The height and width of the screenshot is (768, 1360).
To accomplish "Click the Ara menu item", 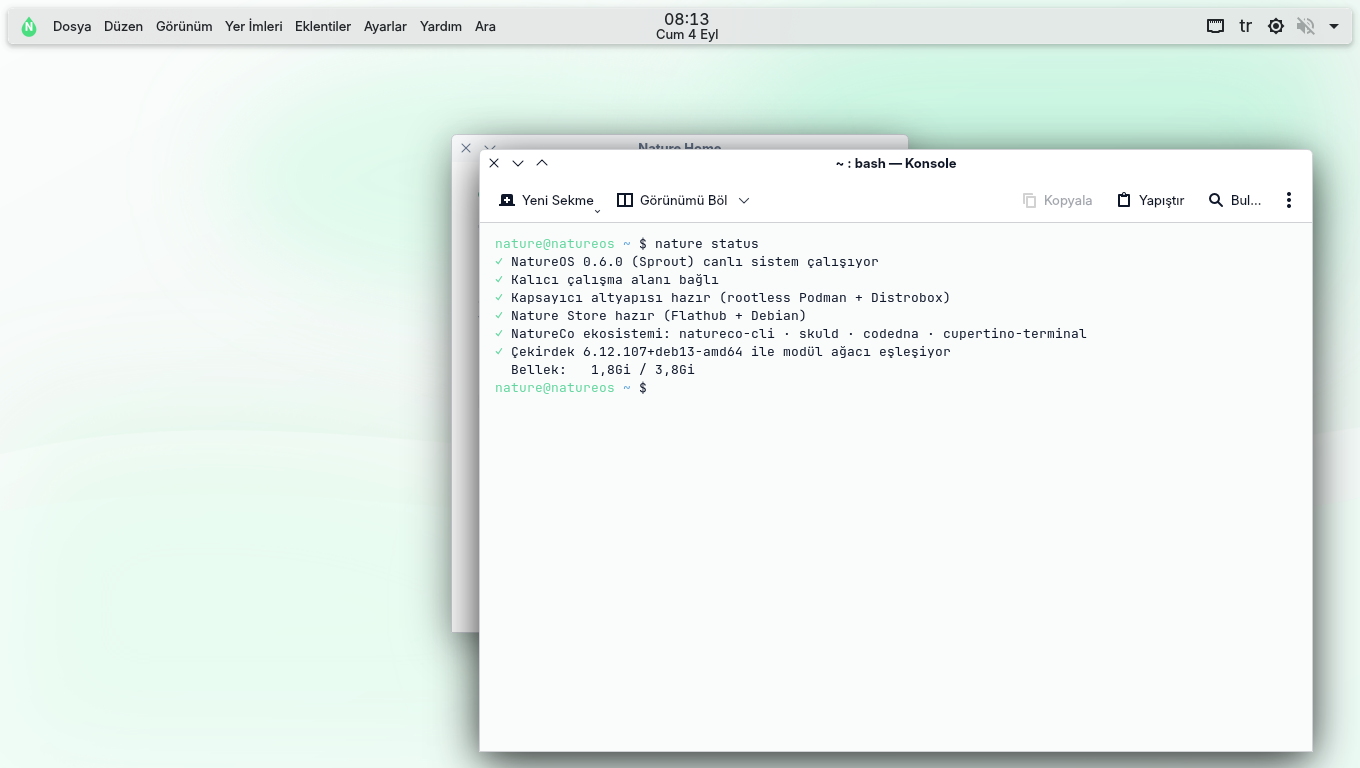I will (485, 27).
